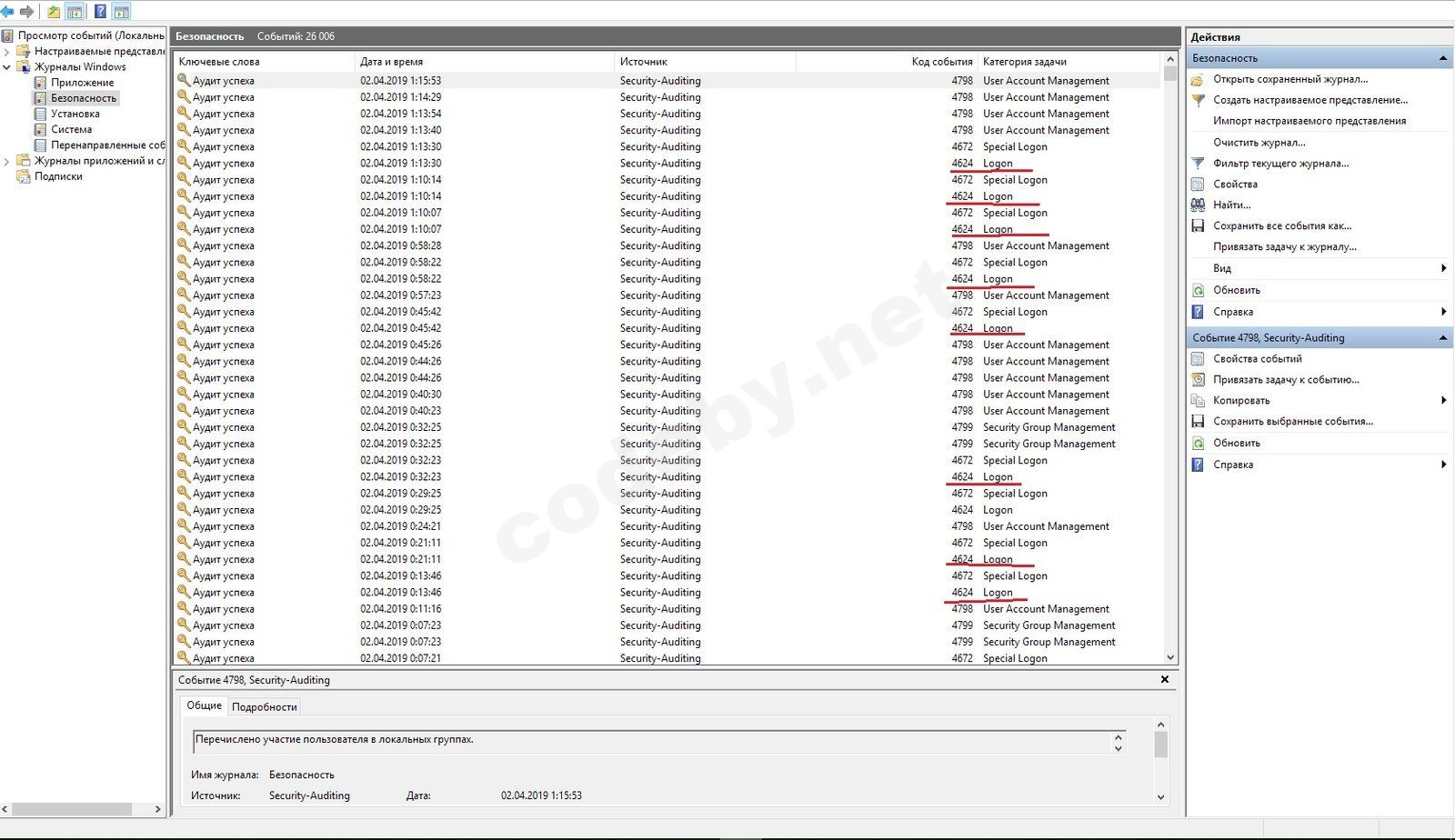Select the Безопасность log in the tree
Screen dimensions: 1455x840
tap(84, 98)
